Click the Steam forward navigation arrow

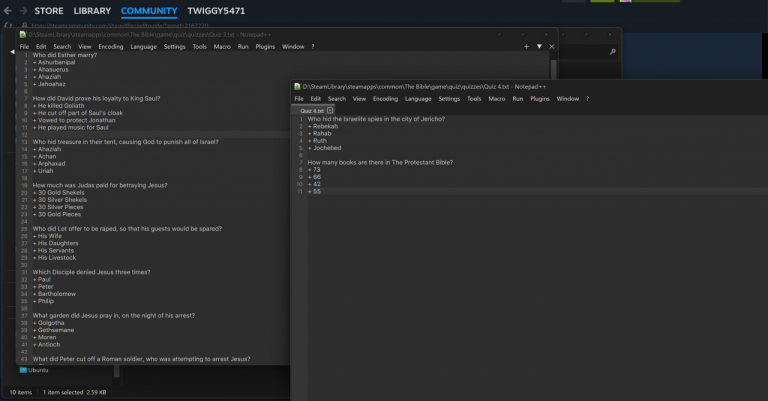[23, 11]
